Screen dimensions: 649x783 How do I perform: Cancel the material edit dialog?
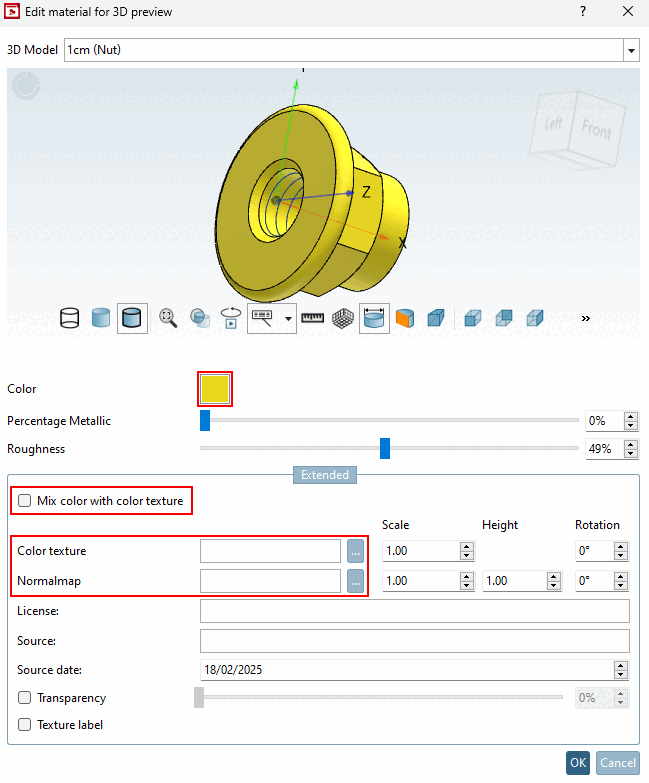618,763
